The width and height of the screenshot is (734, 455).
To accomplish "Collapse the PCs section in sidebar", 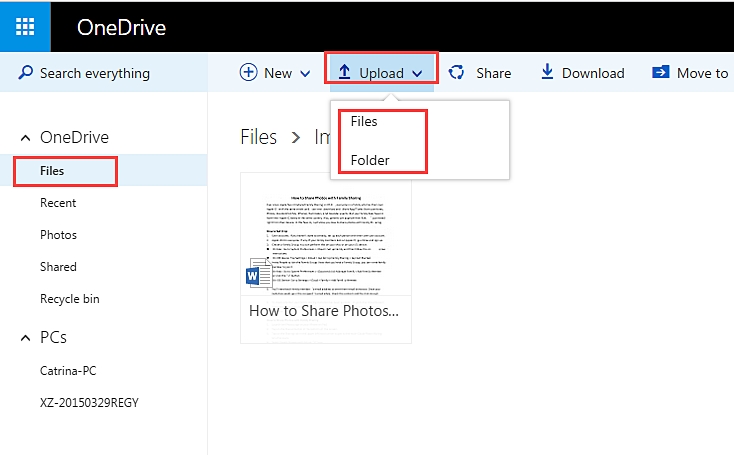I will (24, 338).
